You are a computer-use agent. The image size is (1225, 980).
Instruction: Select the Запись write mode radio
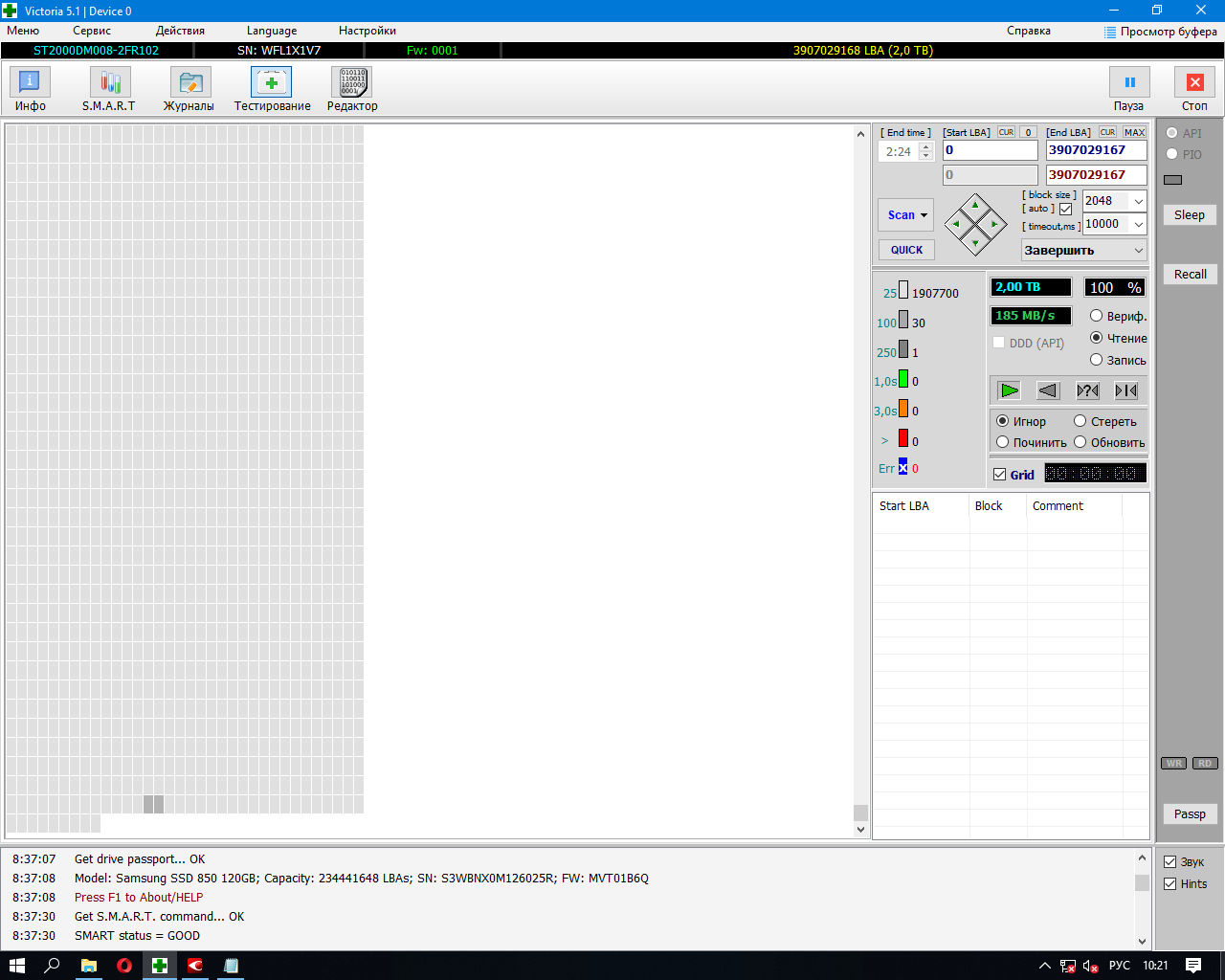pos(1097,360)
